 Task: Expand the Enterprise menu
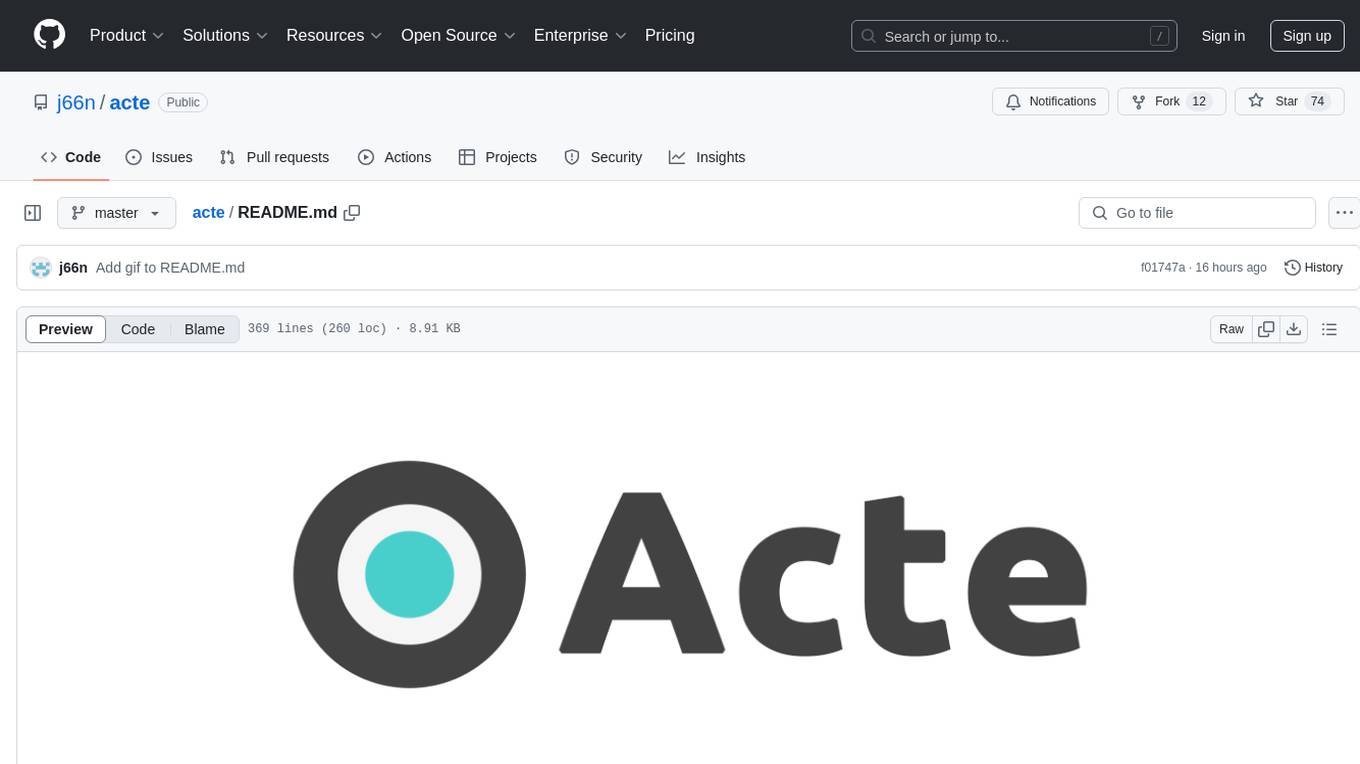point(580,35)
